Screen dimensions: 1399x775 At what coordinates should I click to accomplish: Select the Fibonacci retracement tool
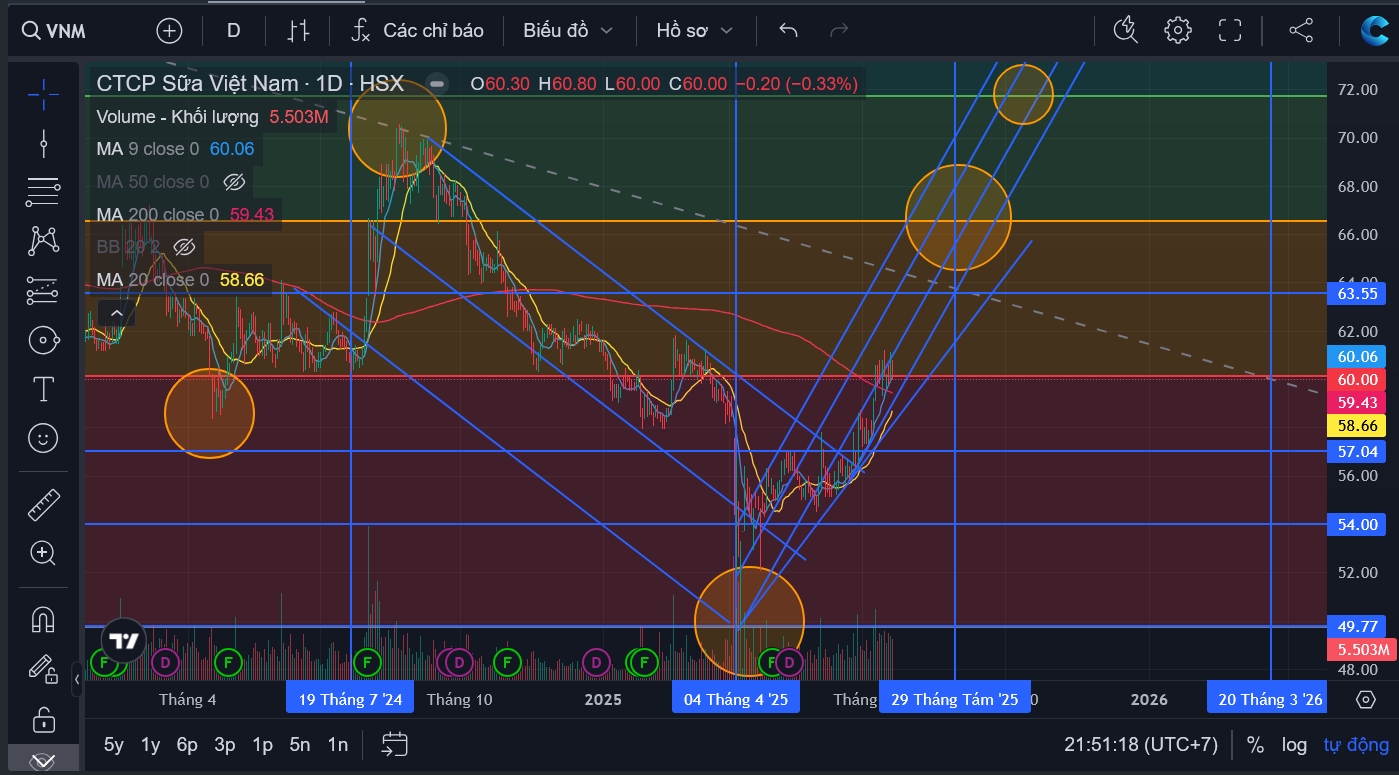(43, 191)
